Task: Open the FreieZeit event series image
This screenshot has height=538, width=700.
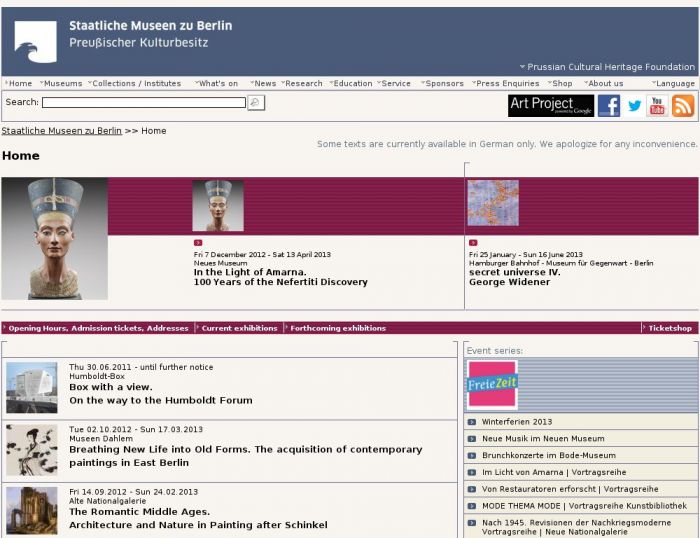Action: 492,385
